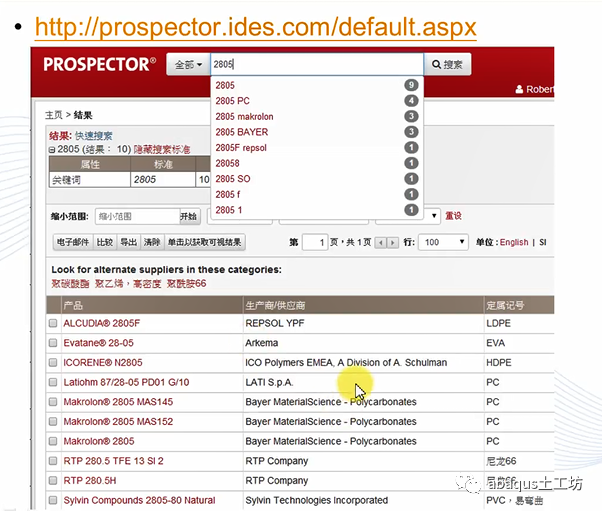Viewport: 602px width, 511px height.
Task: Check the Makrolon 2805 MAS152 checkbox
Action: pos(53,422)
